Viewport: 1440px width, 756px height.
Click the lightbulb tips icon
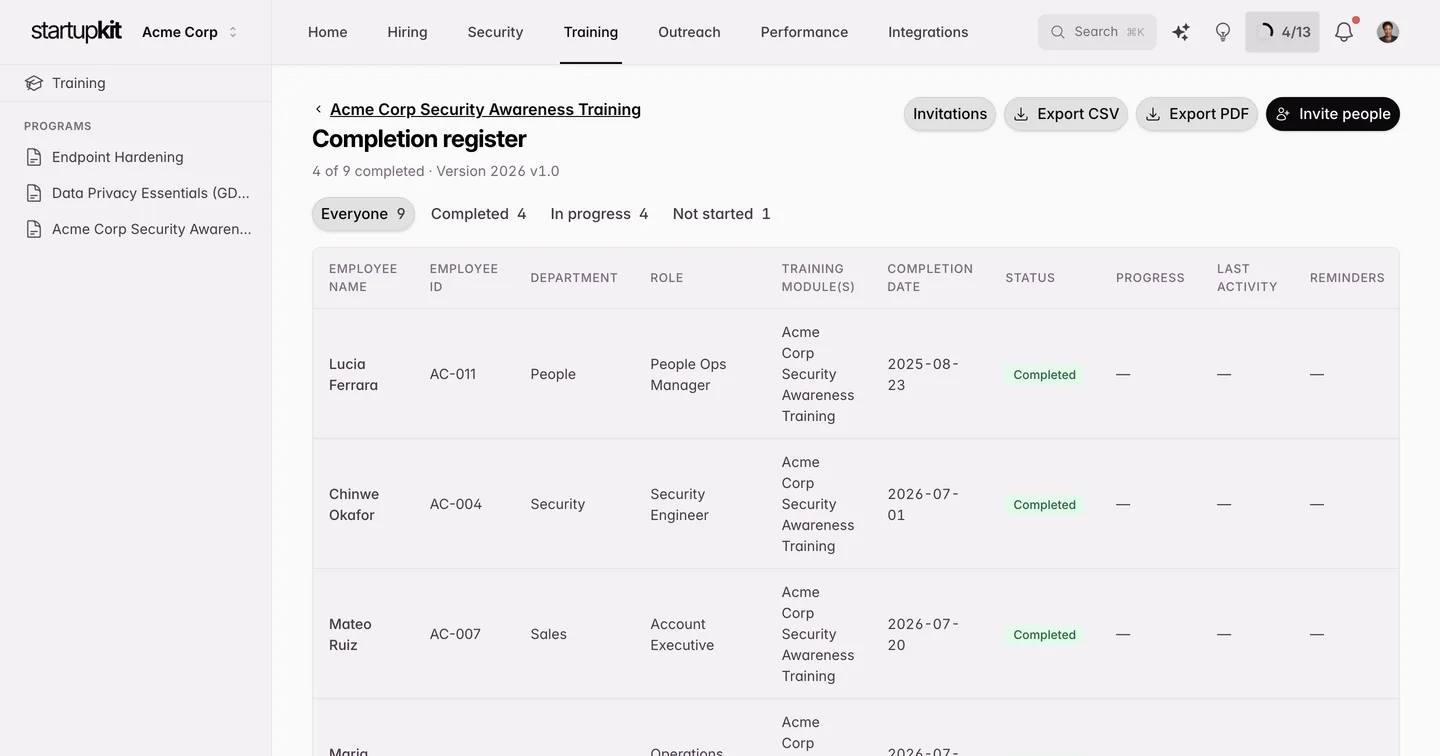pyautogui.click(x=1223, y=32)
